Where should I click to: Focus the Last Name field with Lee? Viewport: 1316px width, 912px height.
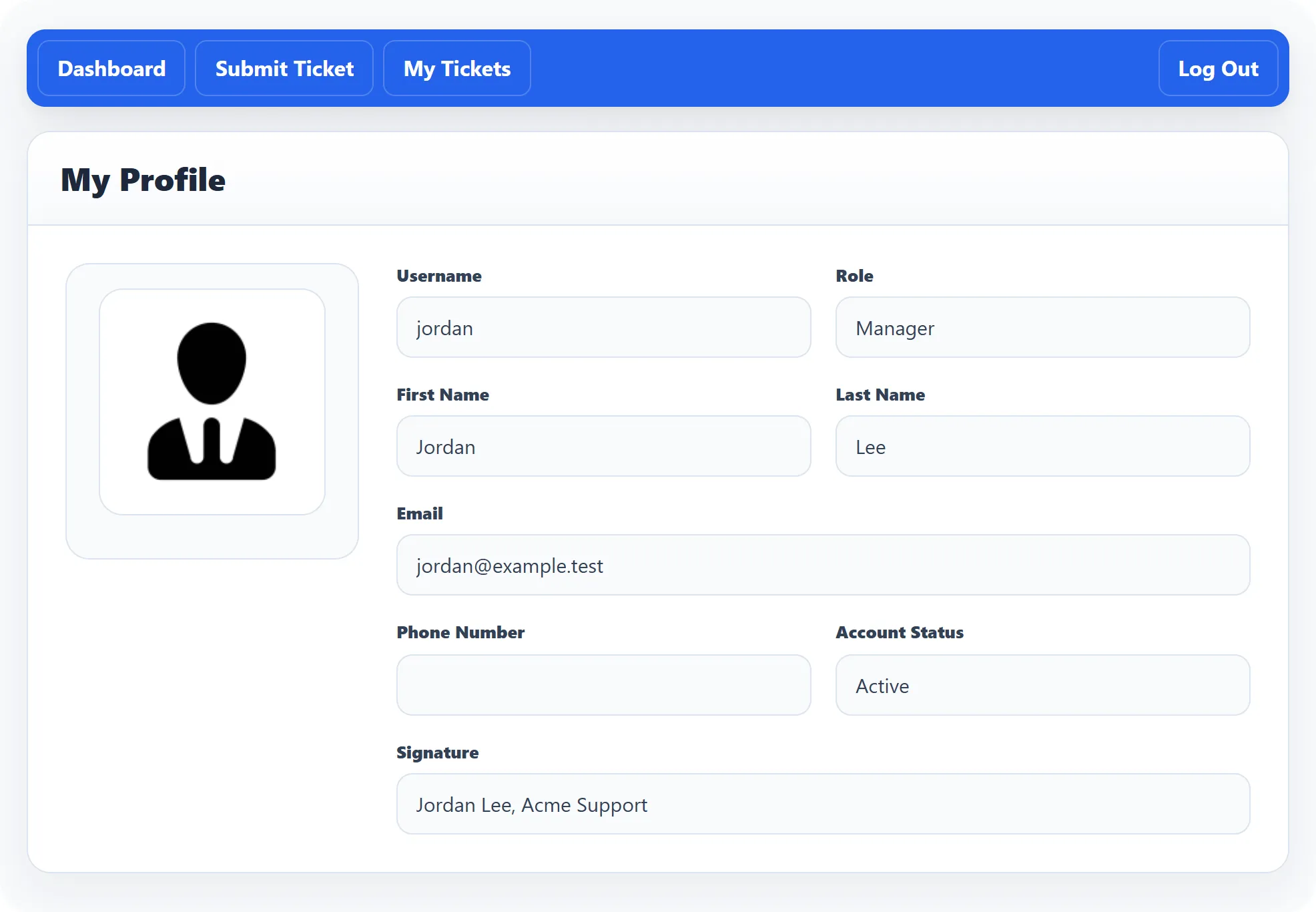point(1042,446)
